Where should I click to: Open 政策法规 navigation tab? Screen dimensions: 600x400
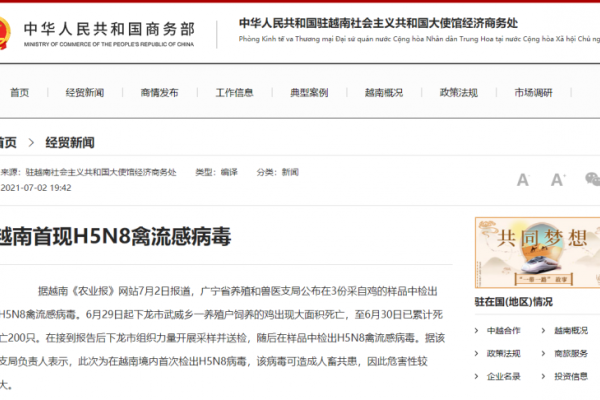459,93
